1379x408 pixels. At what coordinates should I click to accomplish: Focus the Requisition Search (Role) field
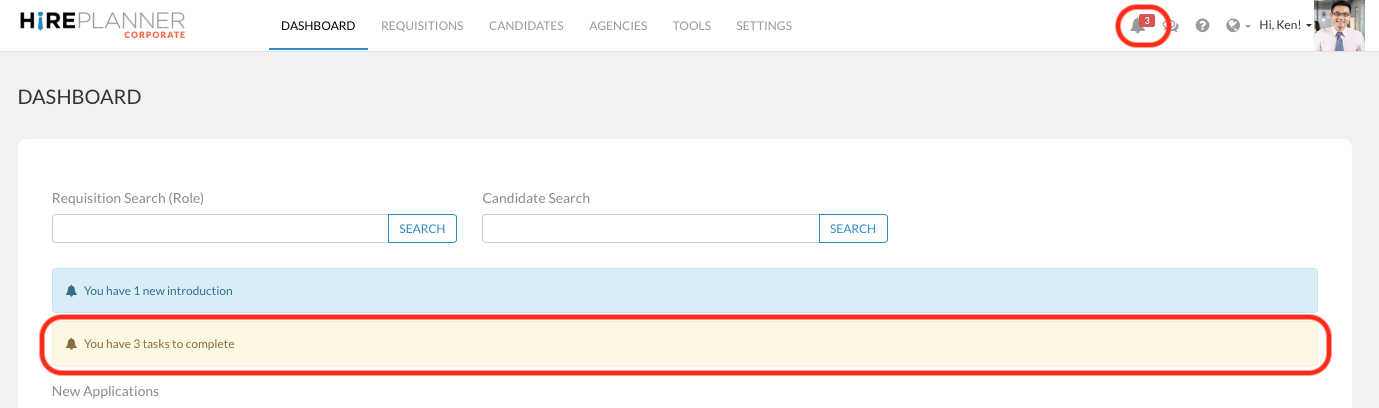point(220,229)
